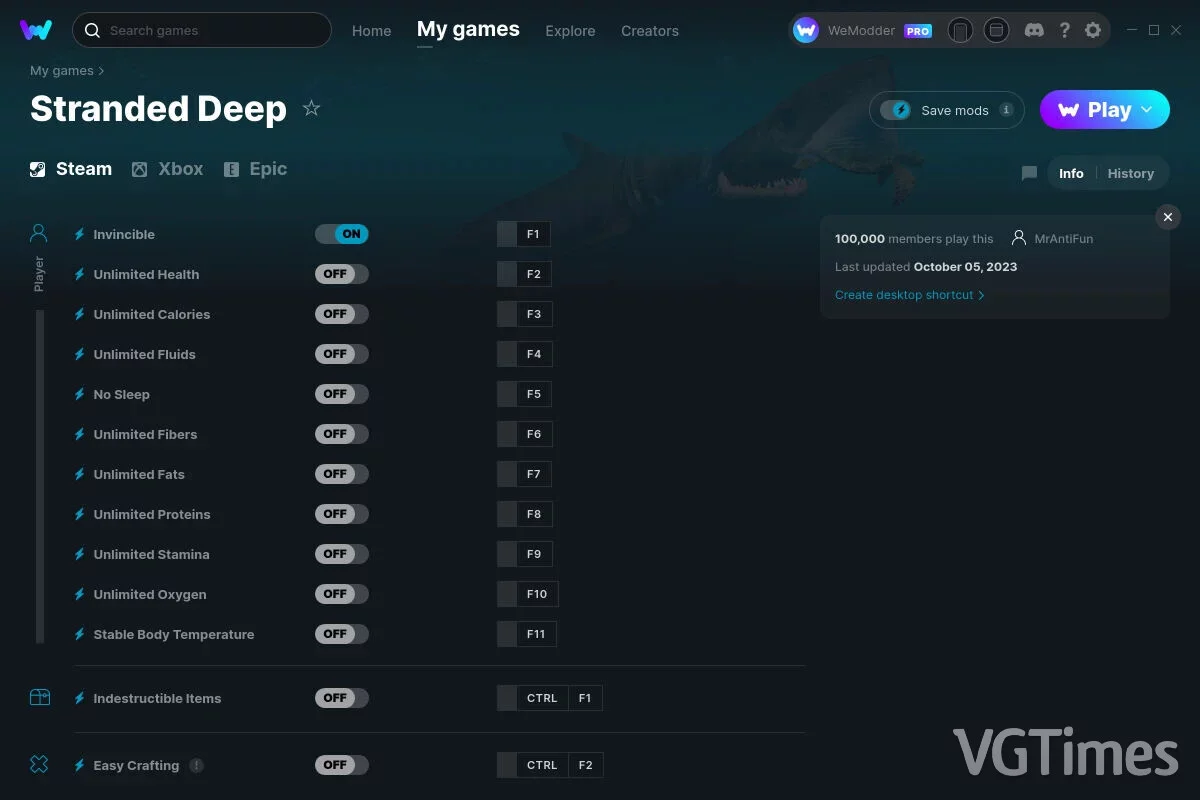Click the Unlimited Proteins mod name
The height and width of the screenshot is (800, 1200).
(x=152, y=514)
